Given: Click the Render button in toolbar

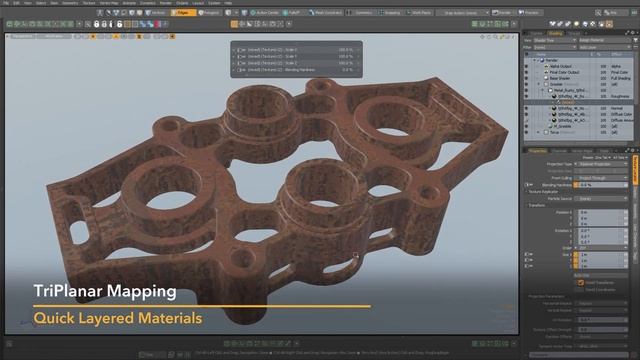Looking at the screenshot, I should click(502, 13).
